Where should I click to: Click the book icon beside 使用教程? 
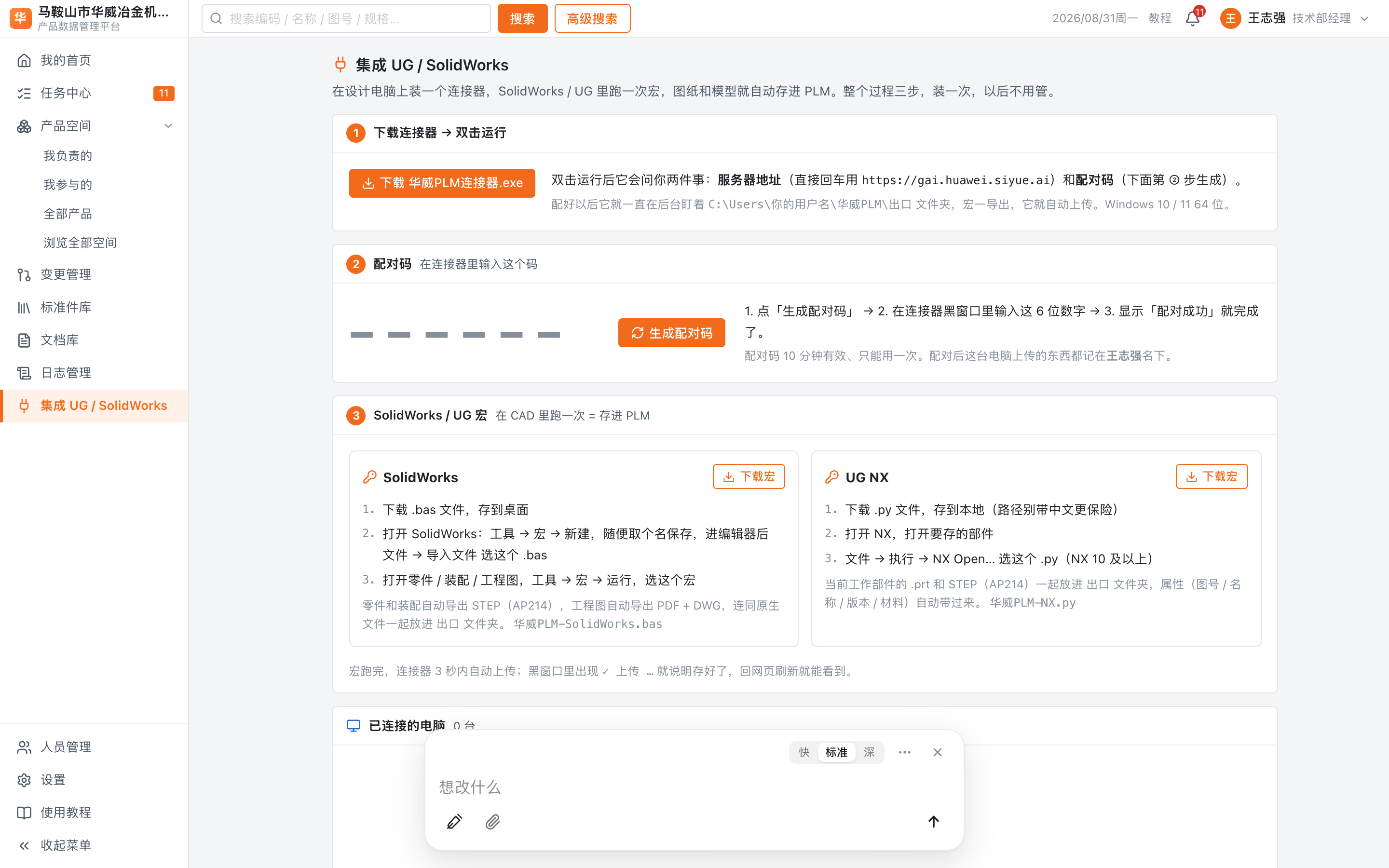(24, 813)
